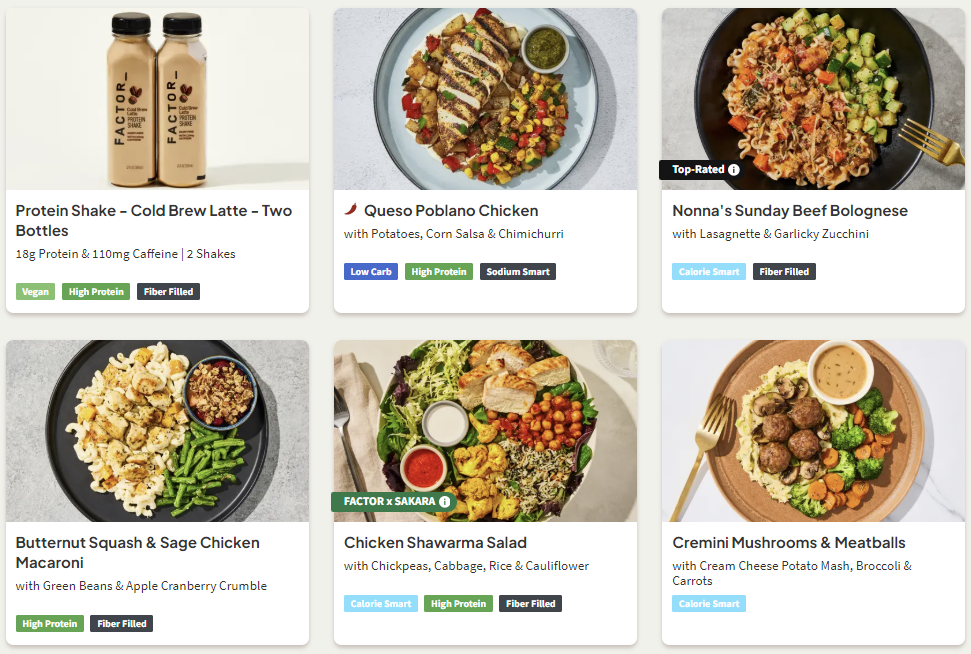Click the Top-Rated info icon
The image size is (971, 654).
tap(734, 170)
